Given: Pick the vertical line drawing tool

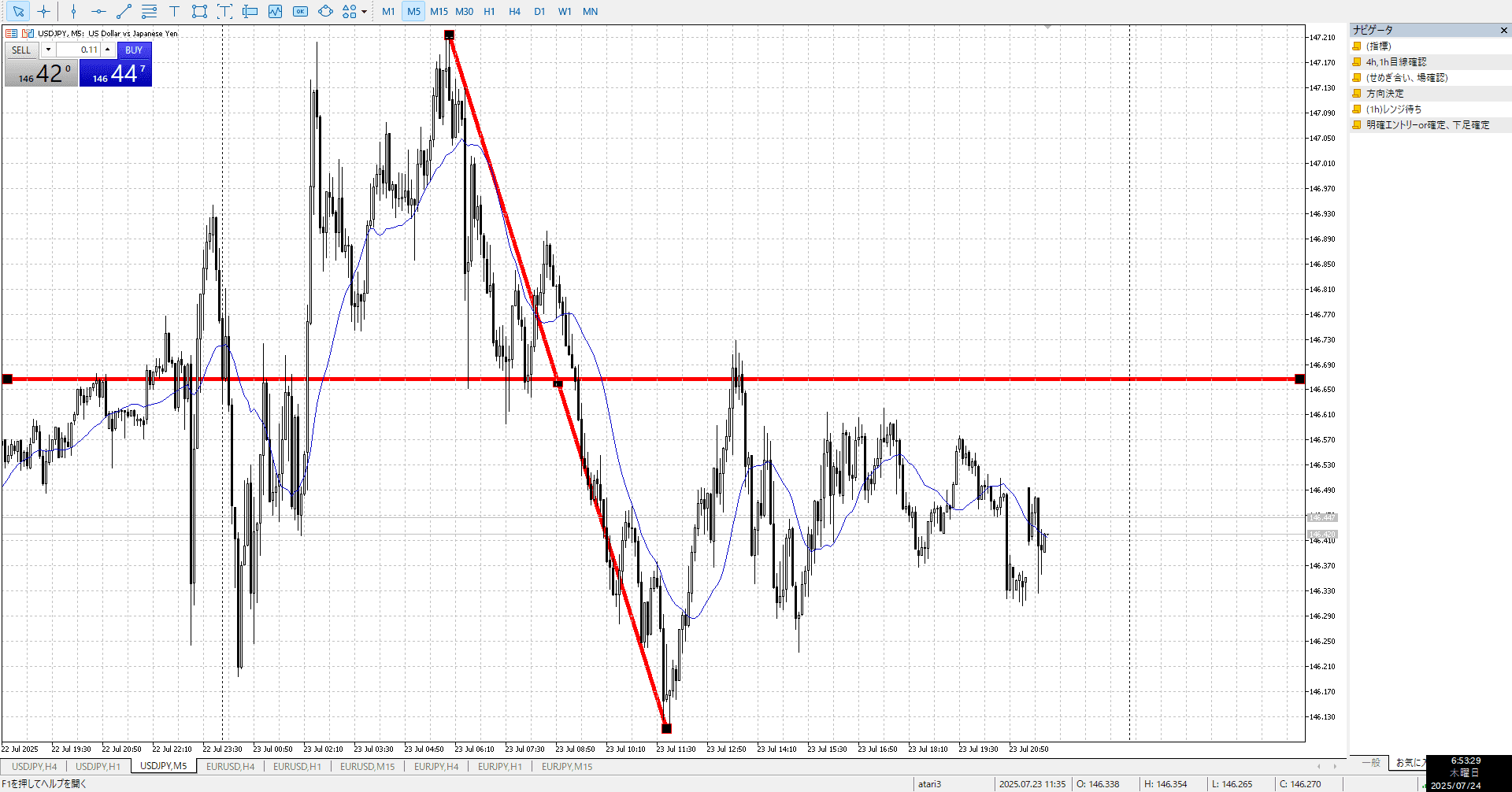Looking at the screenshot, I should click(73, 11).
